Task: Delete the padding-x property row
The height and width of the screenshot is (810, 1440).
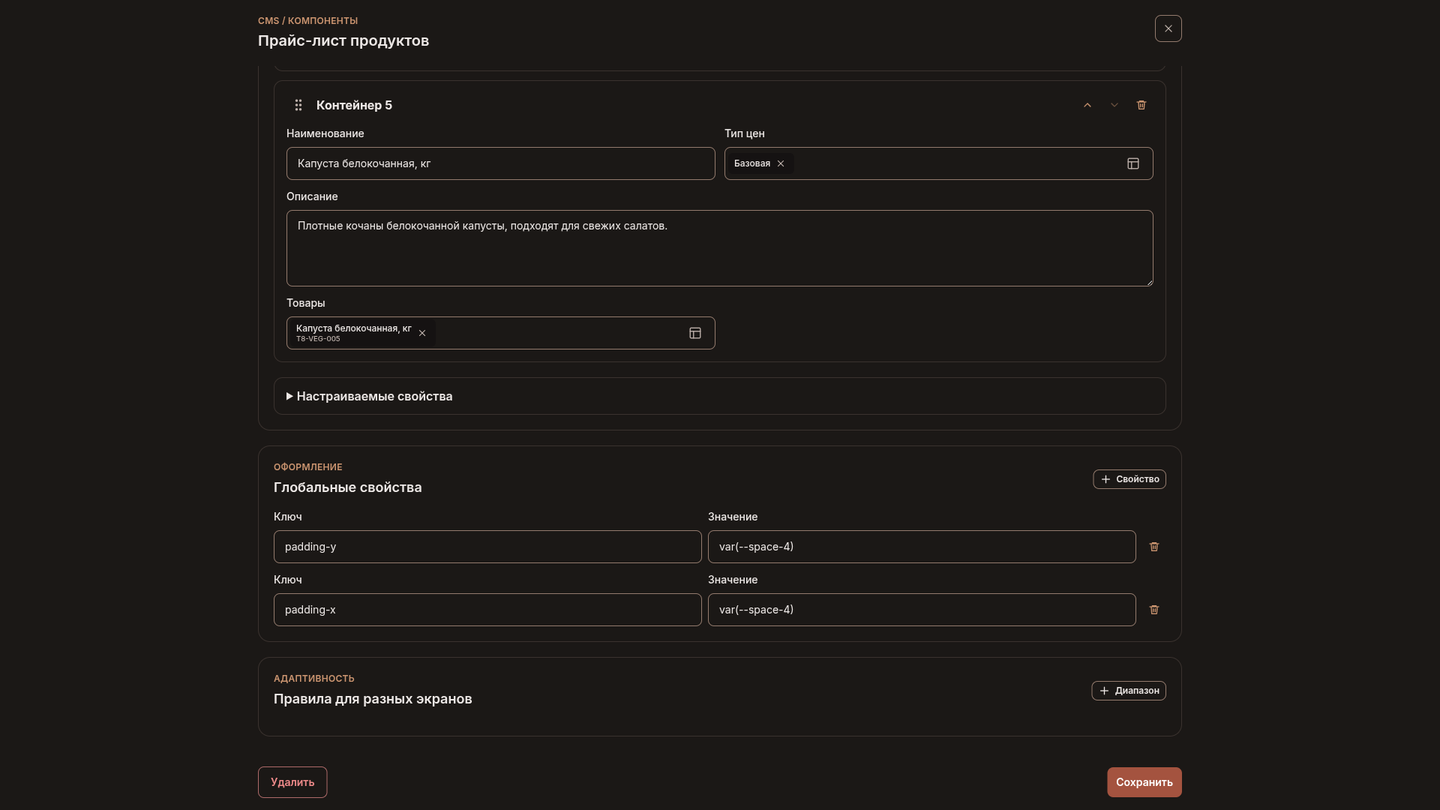Action: point(1154,610)
